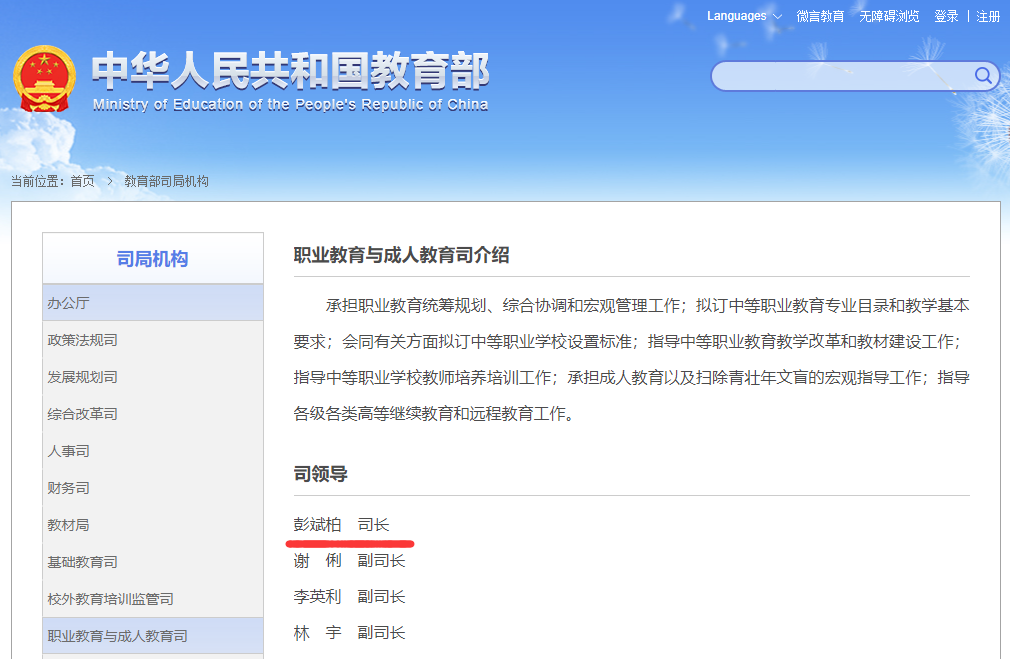The width and height of the screenshot is (1010, 659).
Task: Open 发展规划司 from sidebar menu
Action: (x=82, y=377)
